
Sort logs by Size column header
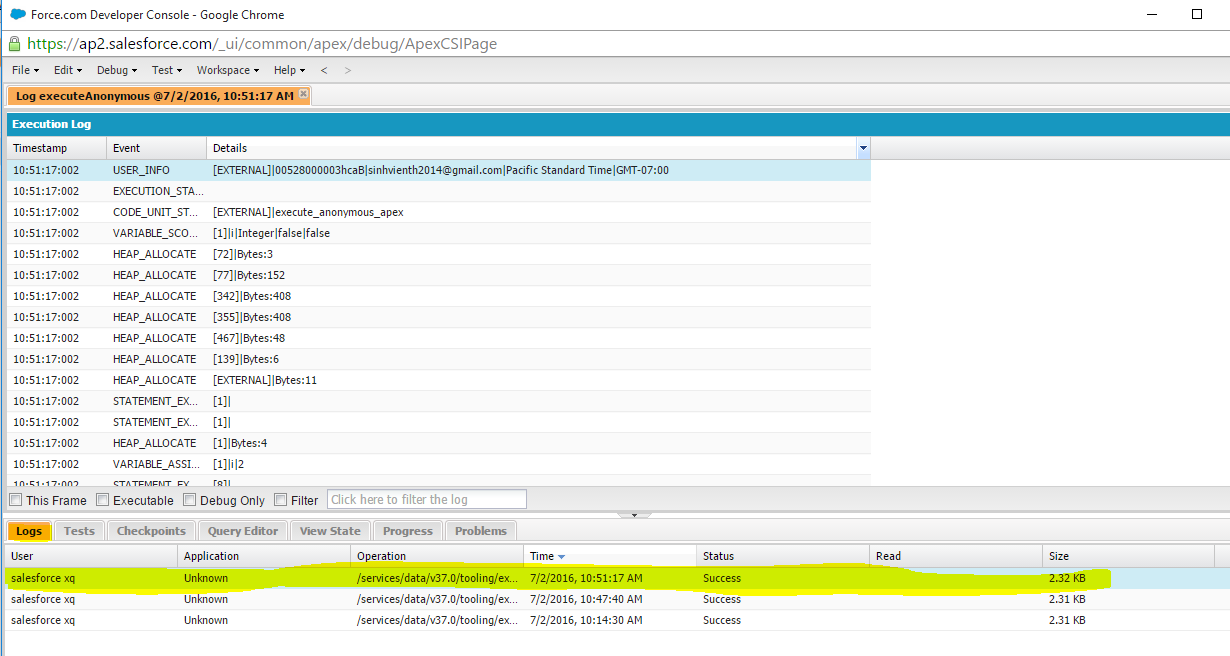coord(1129,556)
